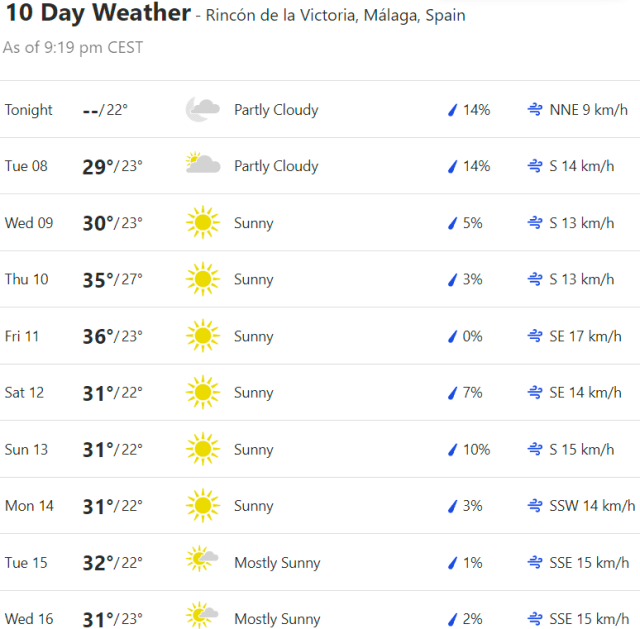Click the SSW 14 km/h wind reading
640x629 pixels.
[x=592, y=506]
